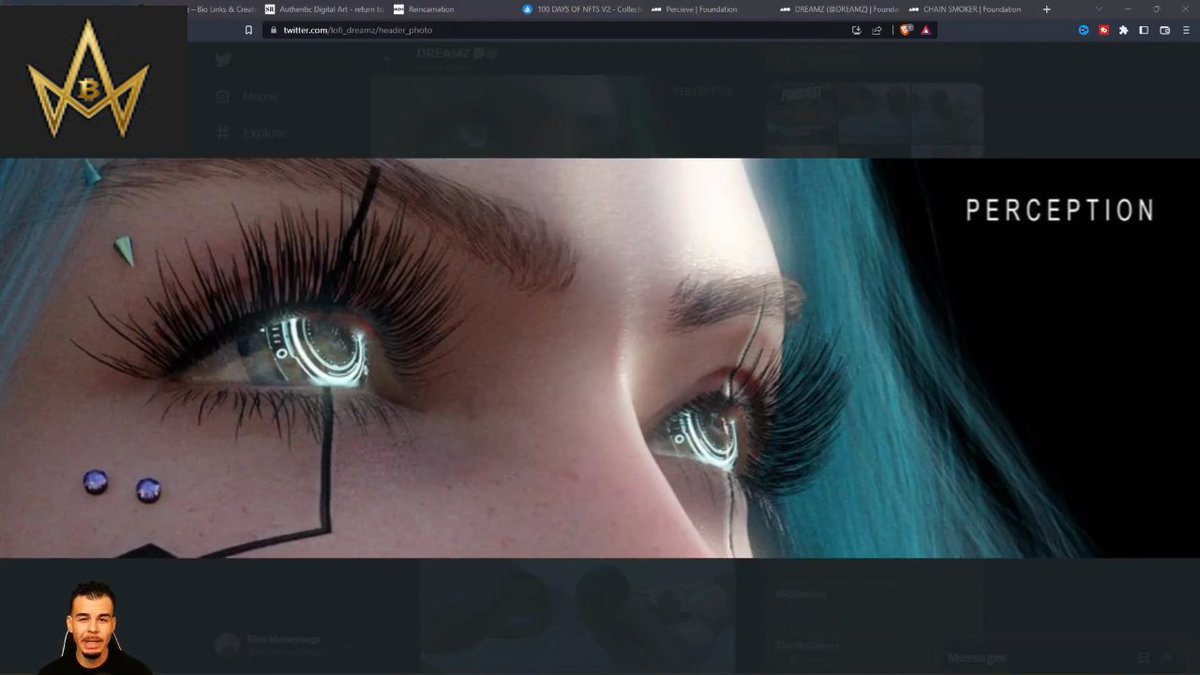1200x675 pixels.
Task: Click the enlarged PERCEPTION header photo
Action: click(600, 358)
